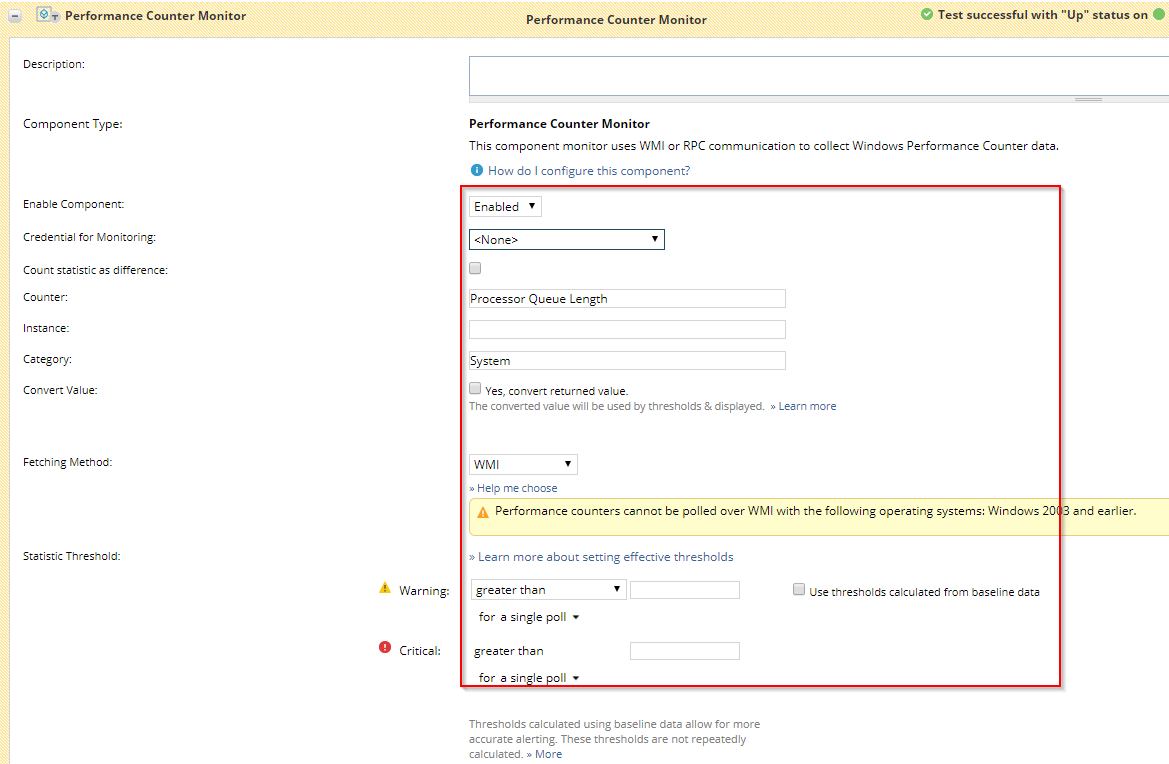Image resolution: width=1169 pixels, height=764 pixels.
Task: Open 'Learn more about setting effective thresholds' link
Action: [x=605, y=557]
